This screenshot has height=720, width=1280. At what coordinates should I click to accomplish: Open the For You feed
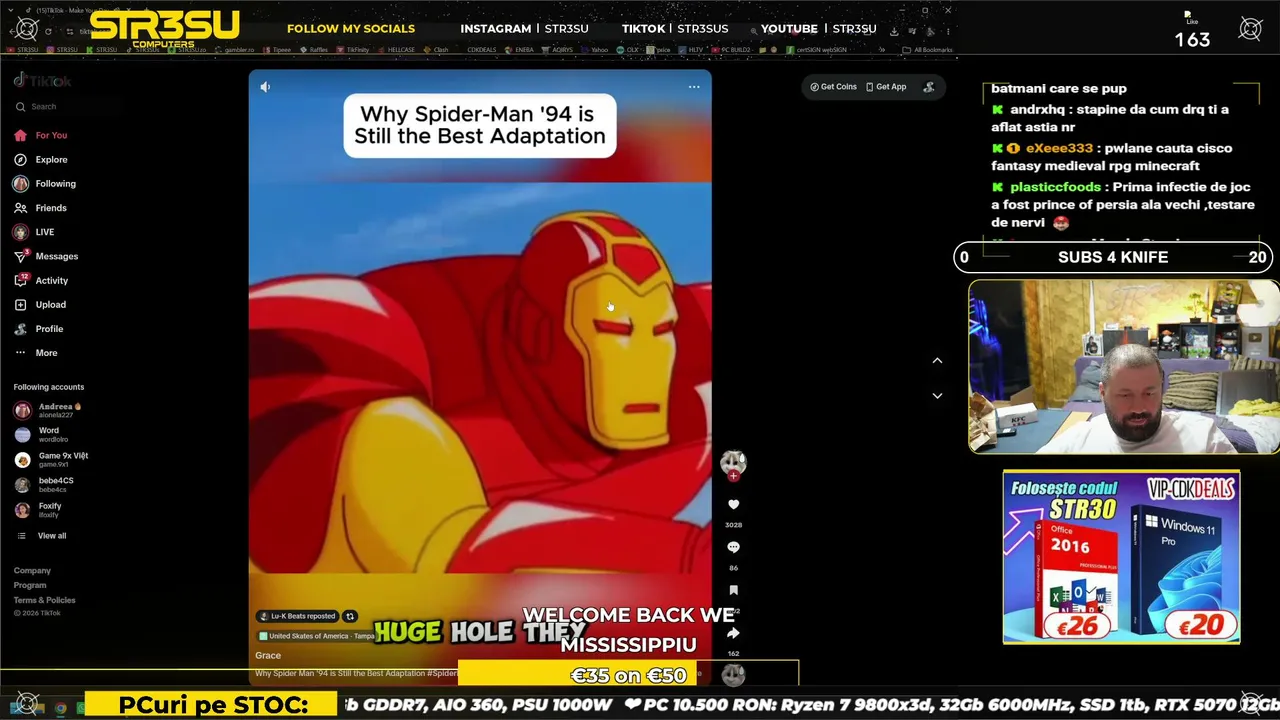pyautogui.click(x=41, y=135)
